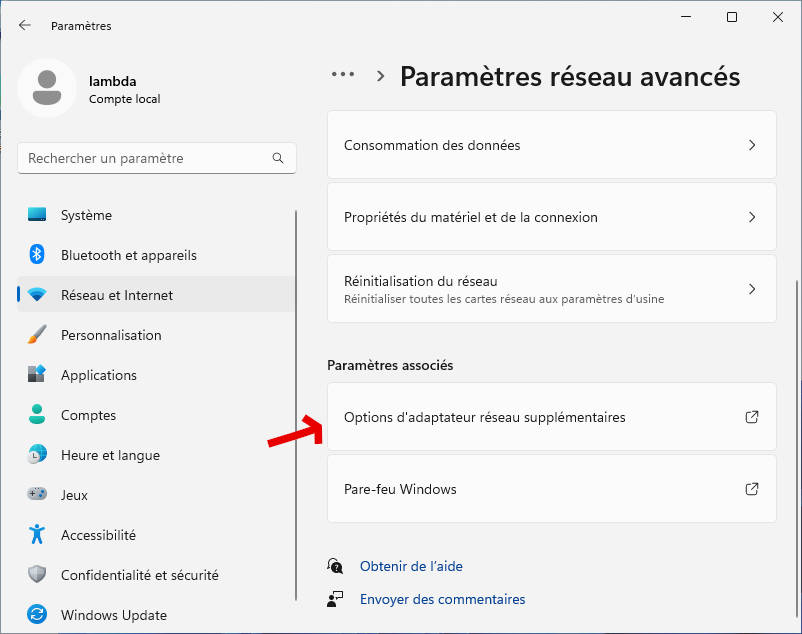The width and height of the screenshot is (802, 634).
Task: Click the Obtenir de l'aide link
Action: [x=411, y=566]
